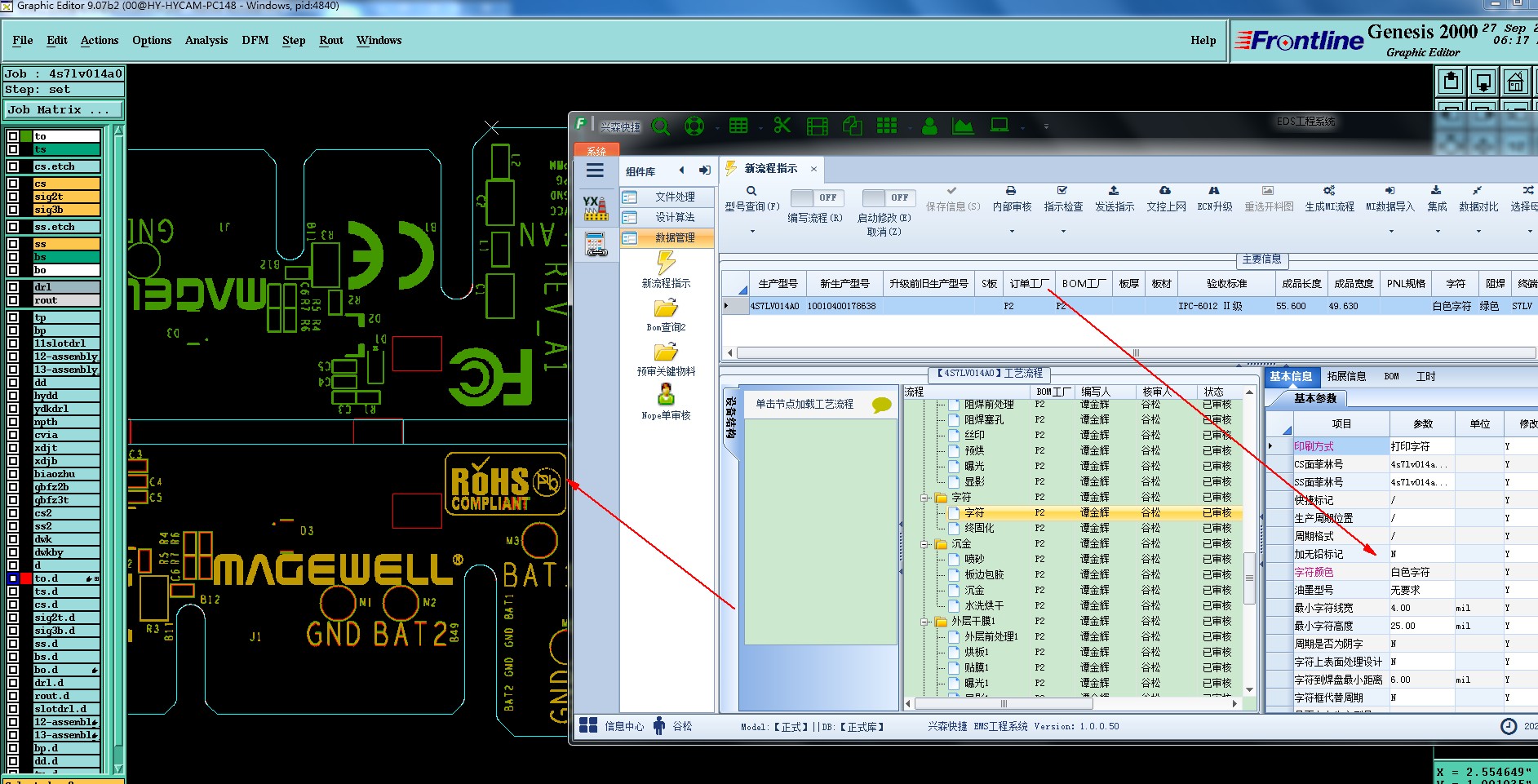Open the Rout menu in Genesis

(x=331, y=40)
